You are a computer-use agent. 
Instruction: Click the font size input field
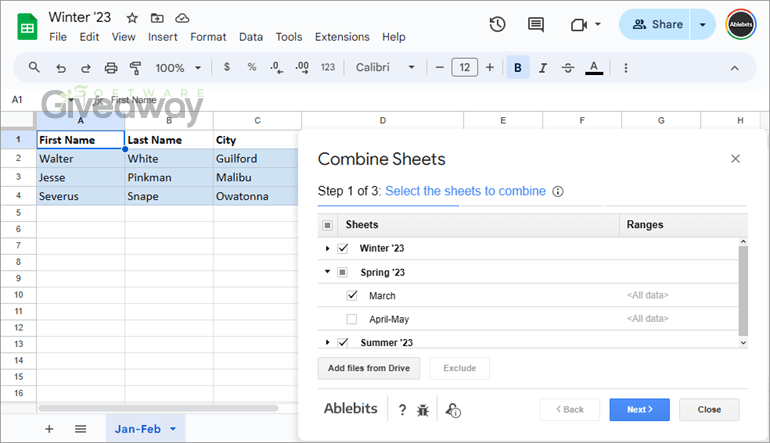[x=464, y=68]
